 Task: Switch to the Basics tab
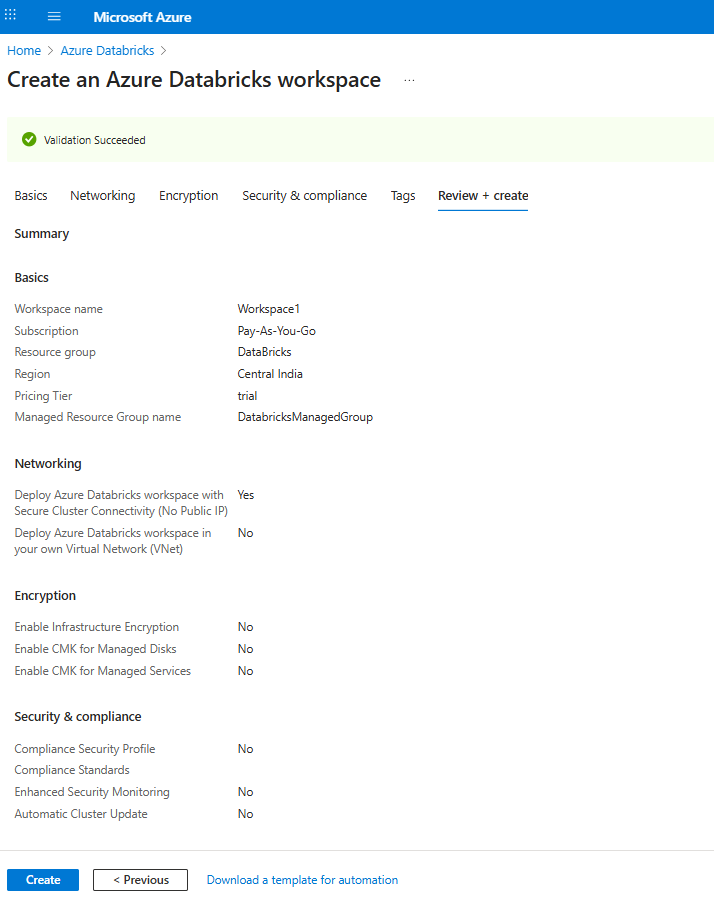point(31,196)
